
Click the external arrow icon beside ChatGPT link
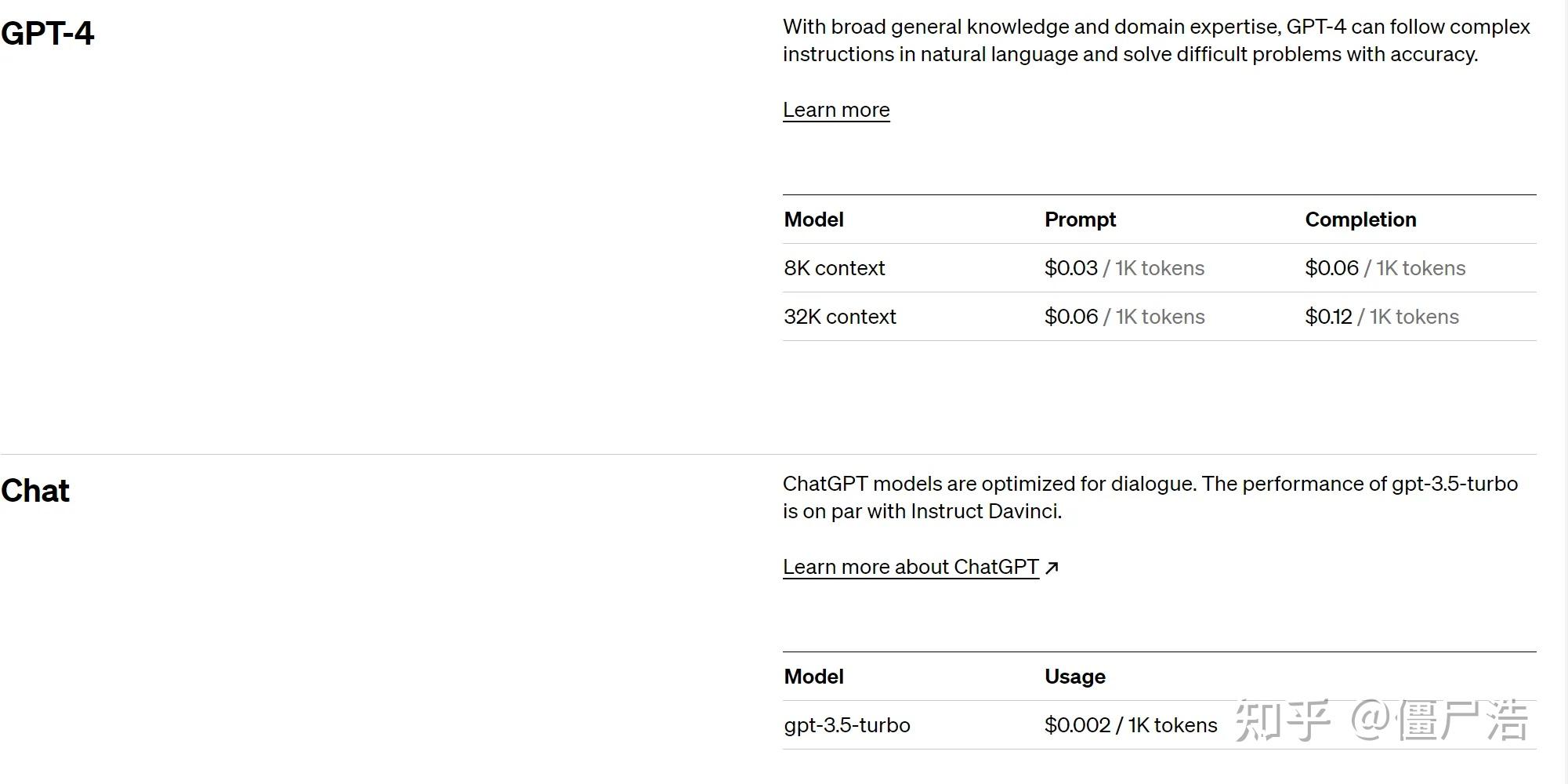coord(1052,568)
